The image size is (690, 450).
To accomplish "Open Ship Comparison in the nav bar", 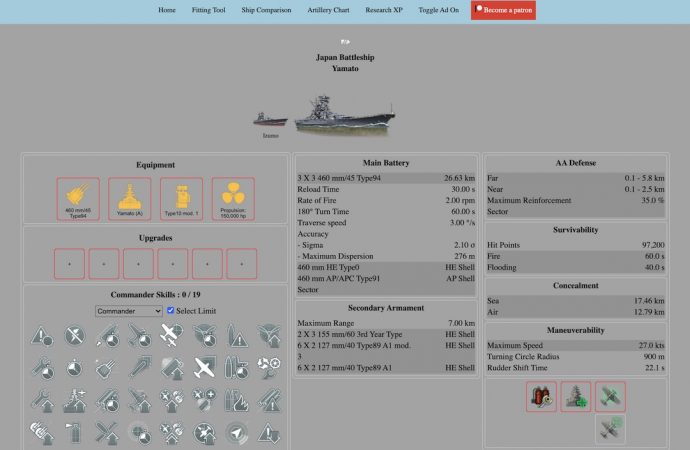I will click(266, 10).
